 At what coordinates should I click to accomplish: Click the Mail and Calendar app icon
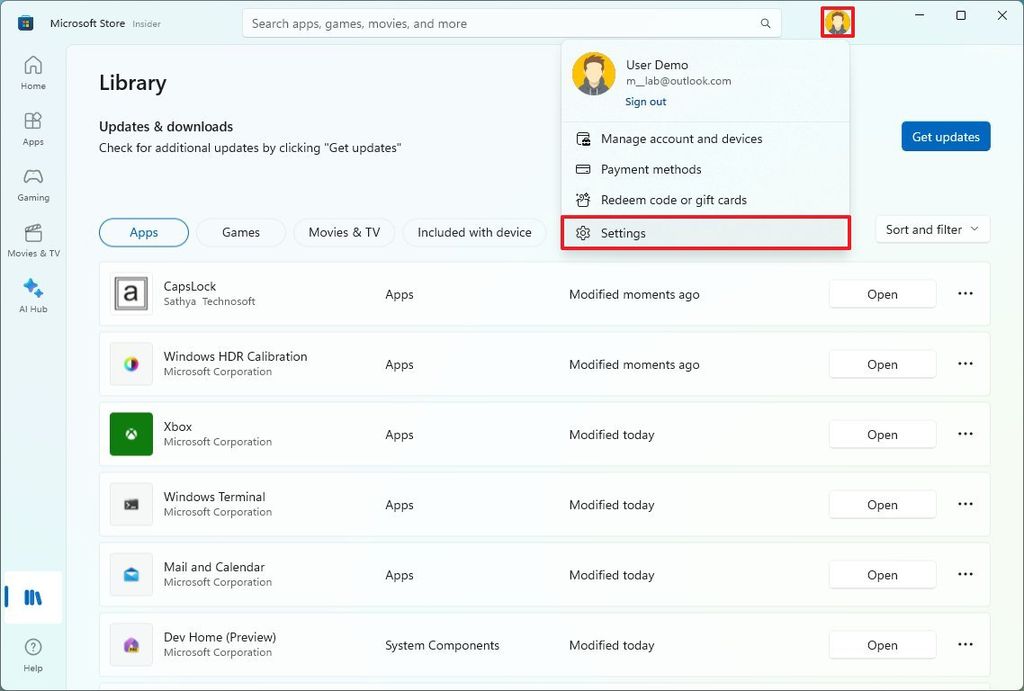pos(131,574)
